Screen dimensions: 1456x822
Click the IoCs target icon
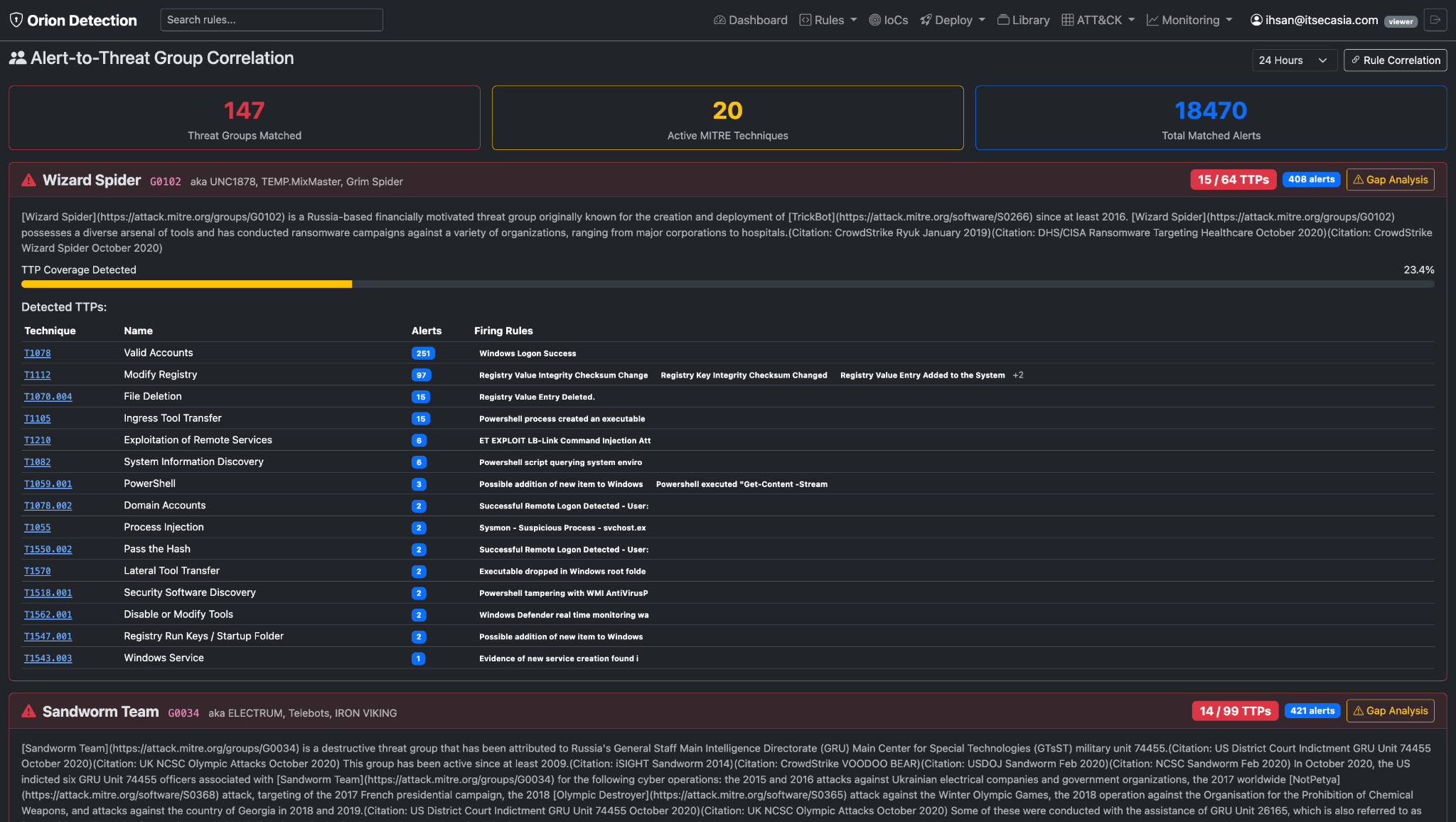pyautogui.click(x=875, y=20)
